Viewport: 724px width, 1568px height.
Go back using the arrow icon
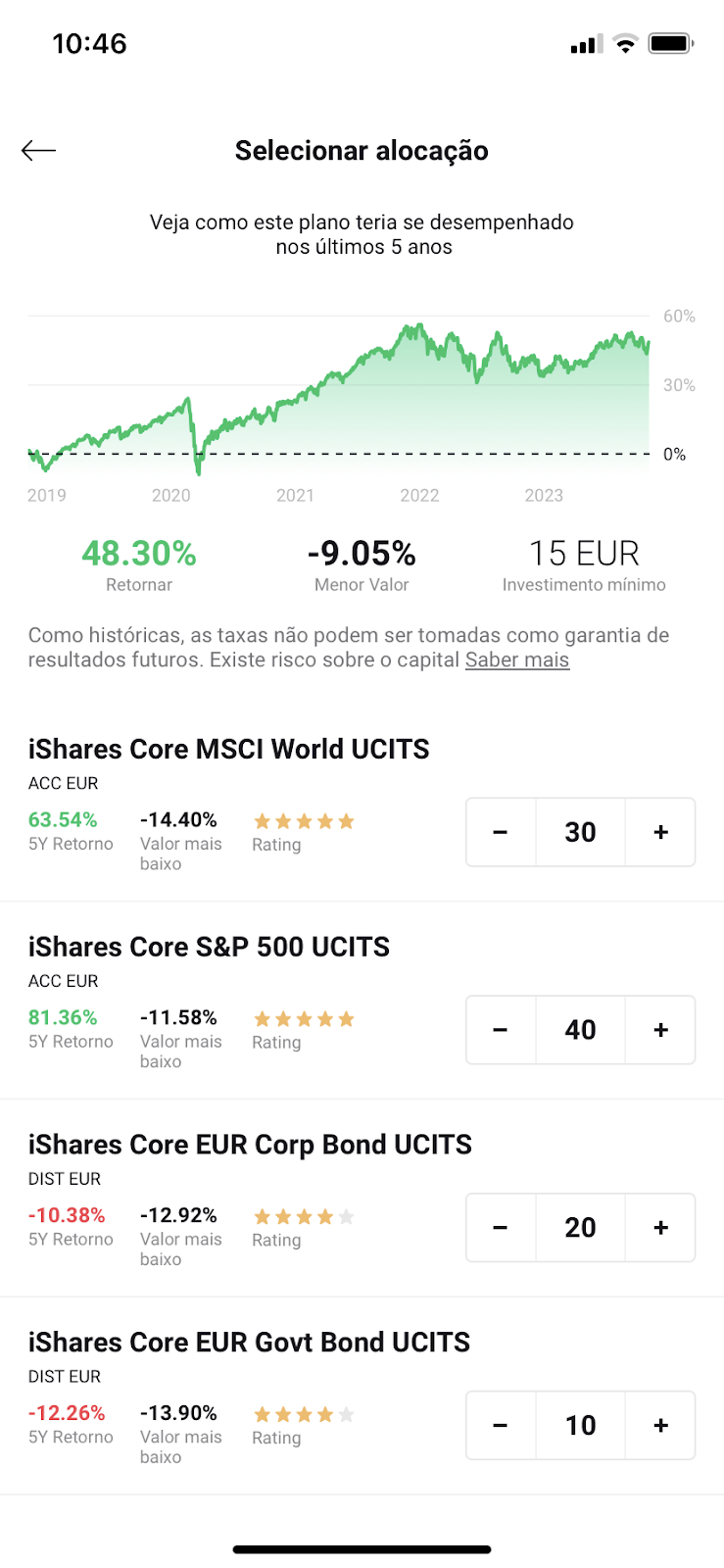tap(39, 150)
